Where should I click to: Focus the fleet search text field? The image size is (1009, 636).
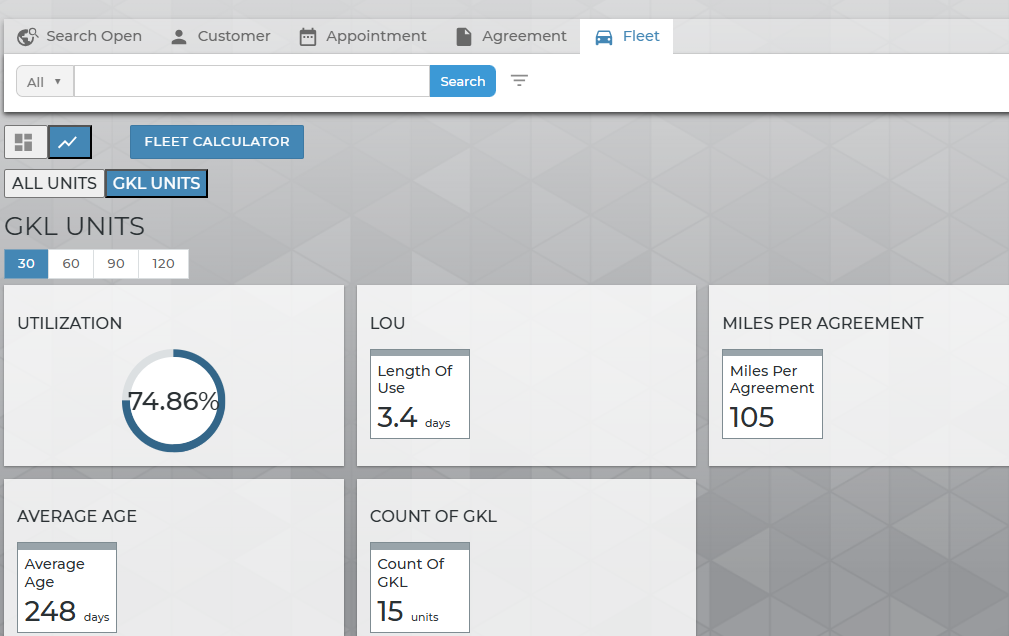252,81
